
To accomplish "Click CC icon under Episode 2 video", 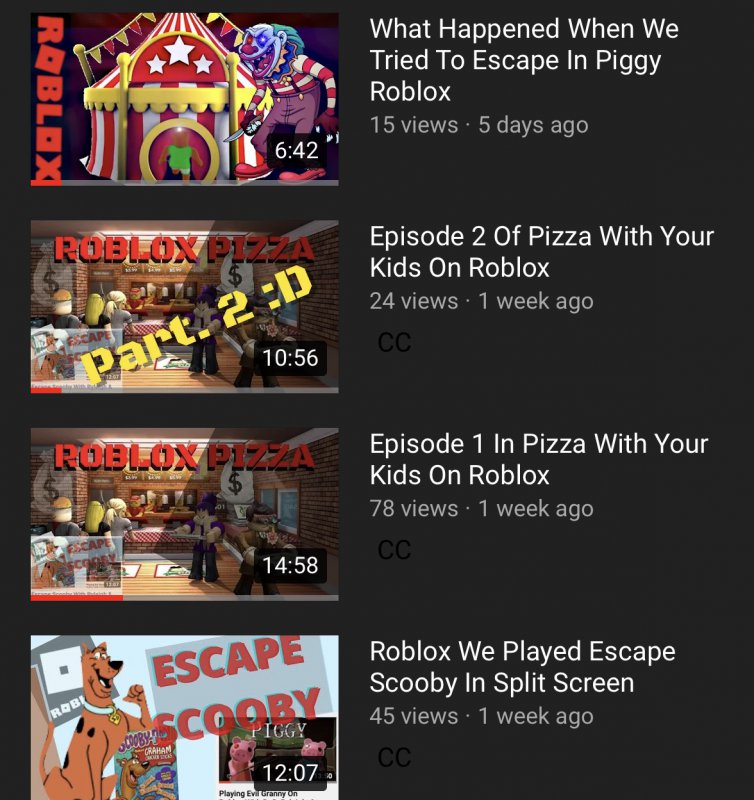I will (x=394, y=342).
